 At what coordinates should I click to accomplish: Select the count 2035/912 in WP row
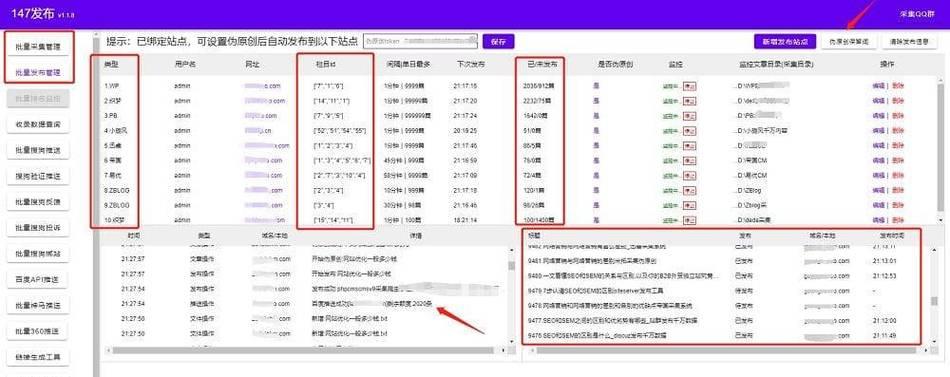pos(539,86)
